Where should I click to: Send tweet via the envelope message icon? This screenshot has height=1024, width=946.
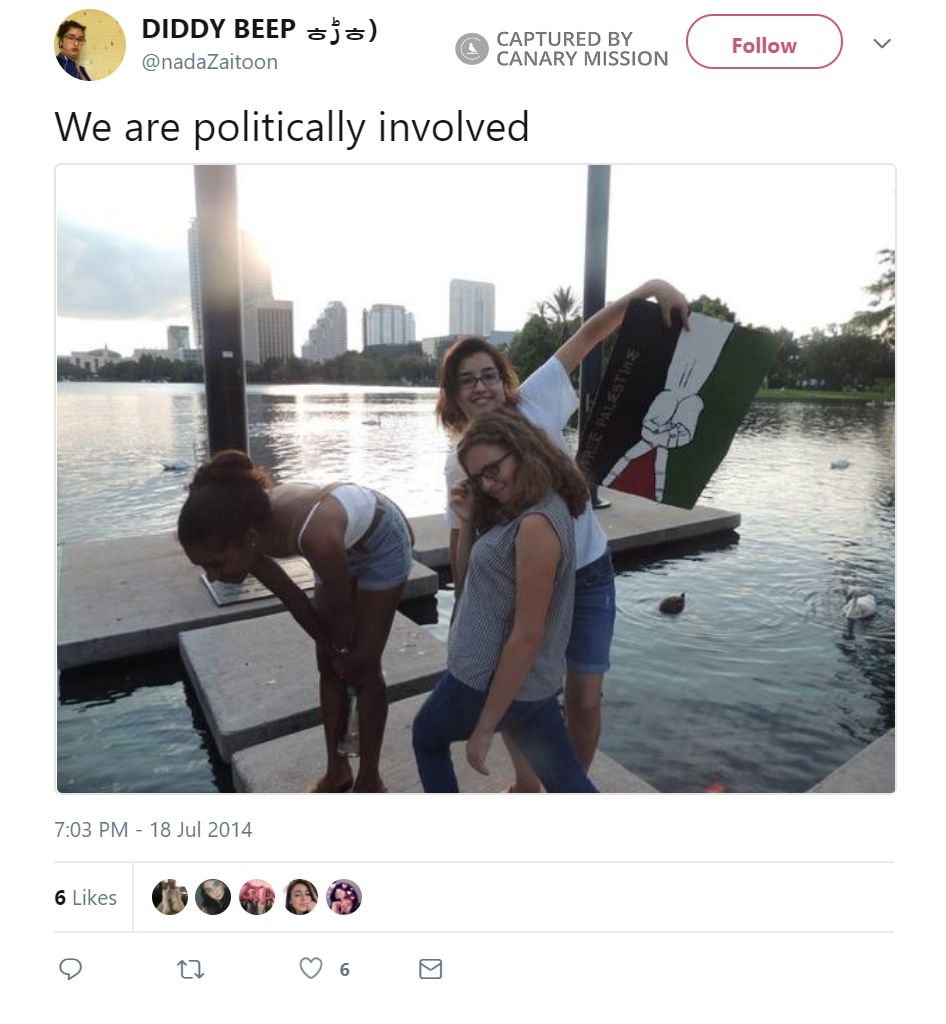(430, 968)
